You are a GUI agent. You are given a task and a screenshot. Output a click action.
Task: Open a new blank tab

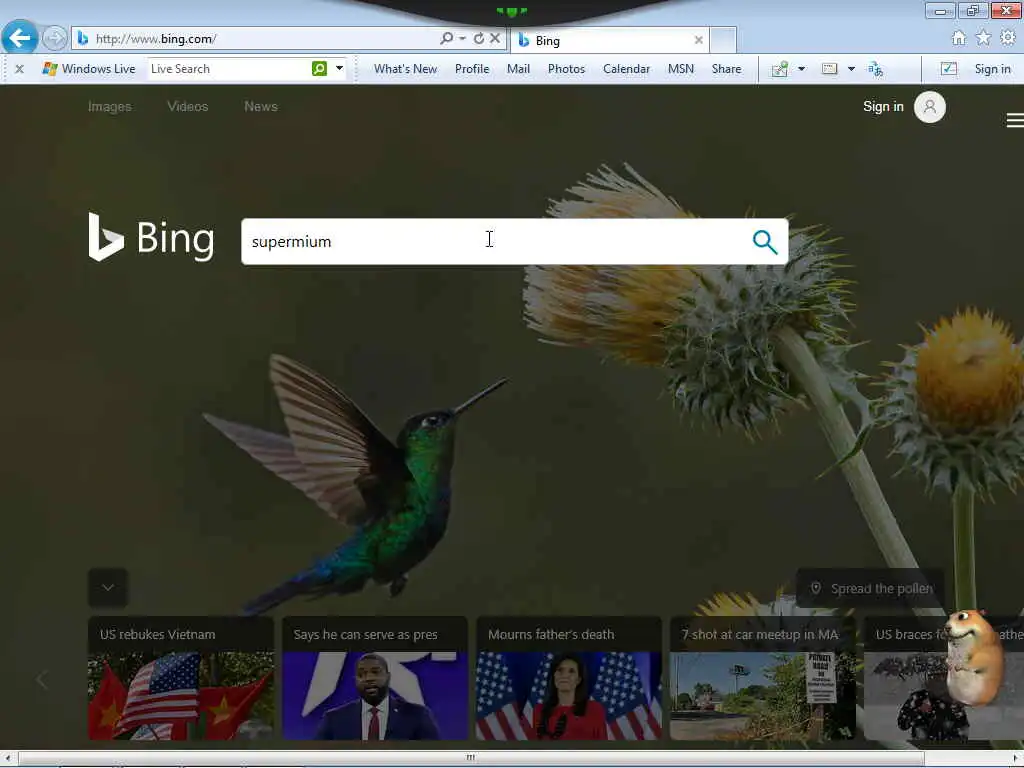pyautogui.click(x=723, y=40)
